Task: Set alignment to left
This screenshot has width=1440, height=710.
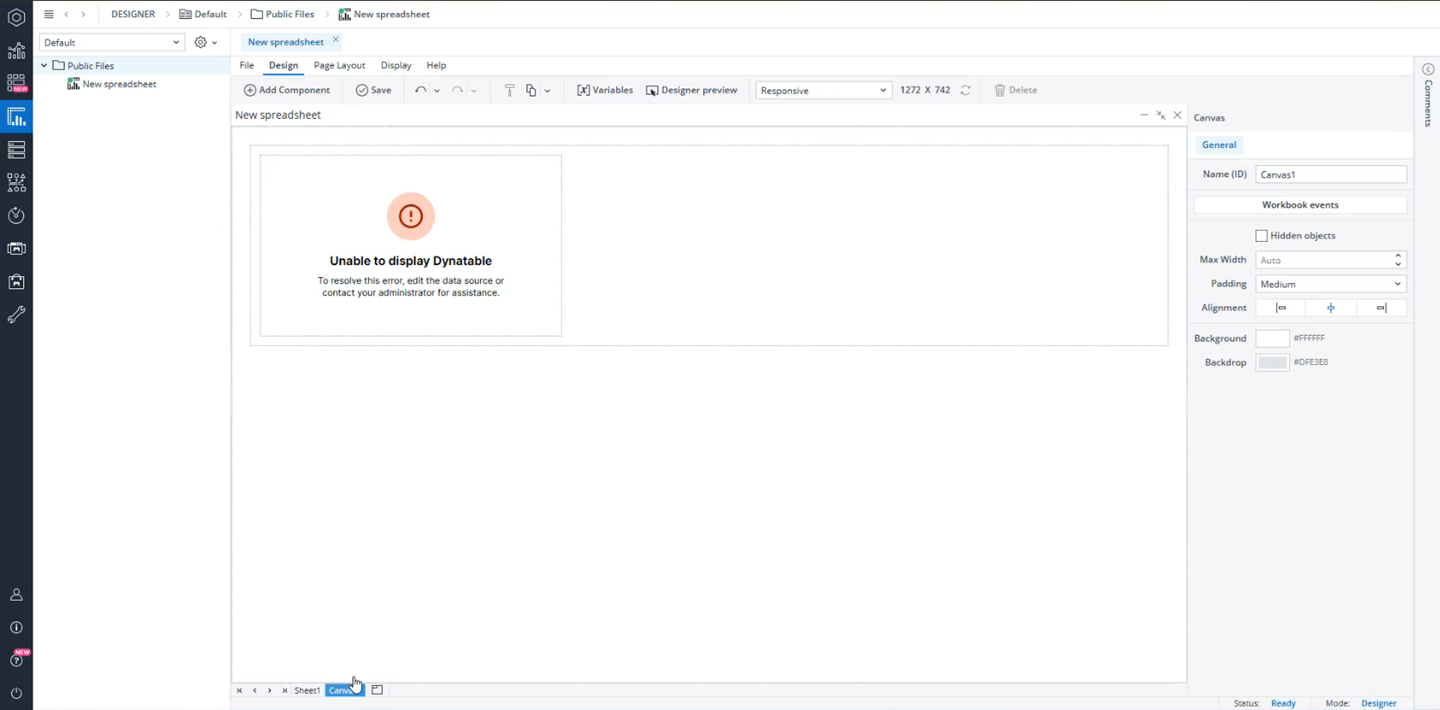Action: (x=1281, y=308)
